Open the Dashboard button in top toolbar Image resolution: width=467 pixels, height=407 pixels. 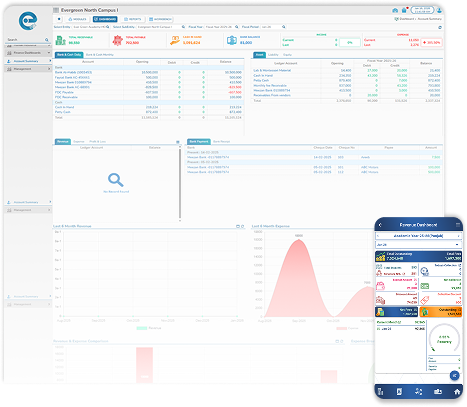click(x=105, y=19)
